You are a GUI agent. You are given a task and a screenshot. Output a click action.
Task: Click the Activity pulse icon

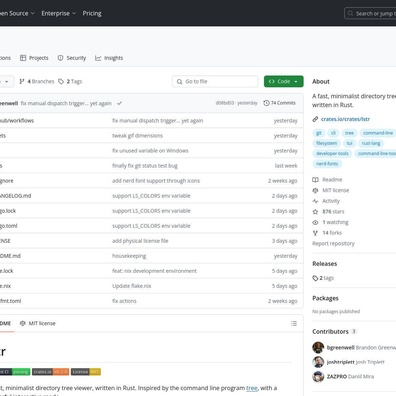[x=315, y=201]
